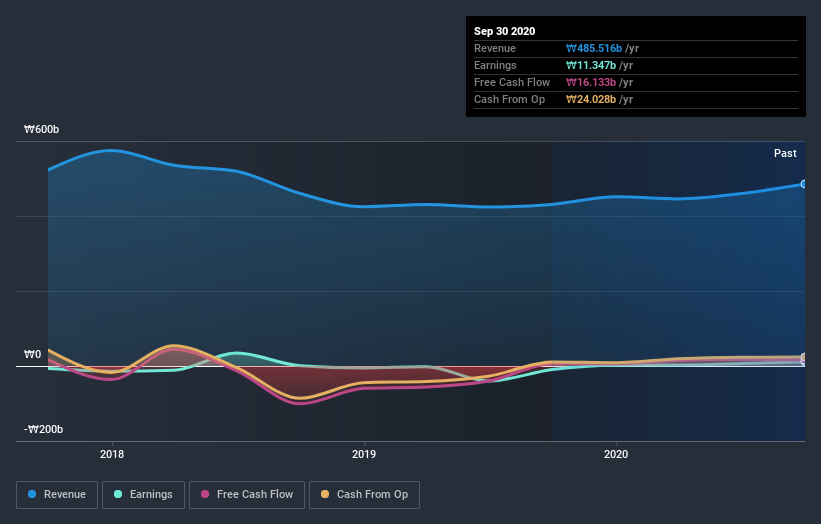Screen dimensions: 821x524
Task: Click the Cash From Op label in tooltip
Action: (509, 99)
